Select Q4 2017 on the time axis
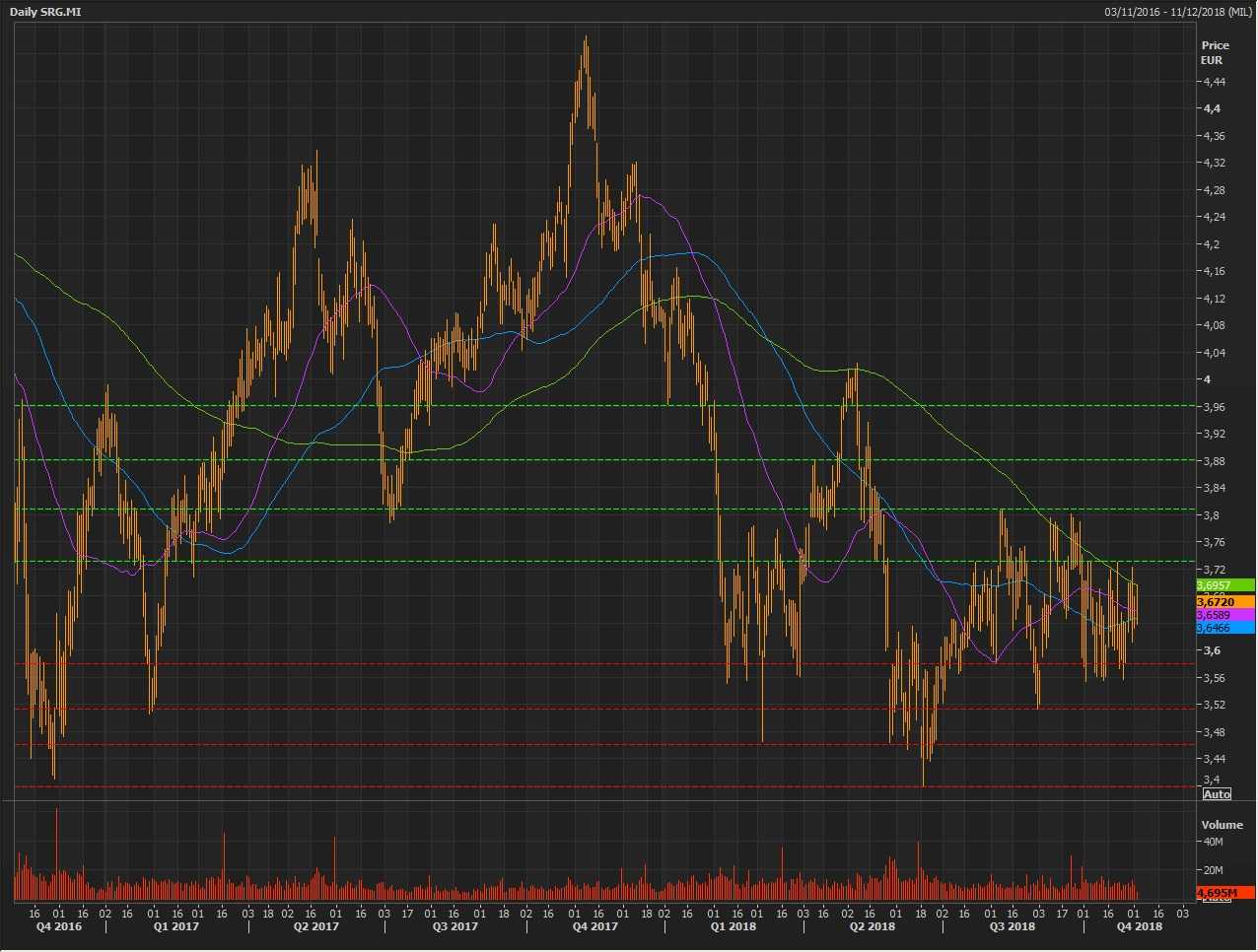 [x=595, y=926]
